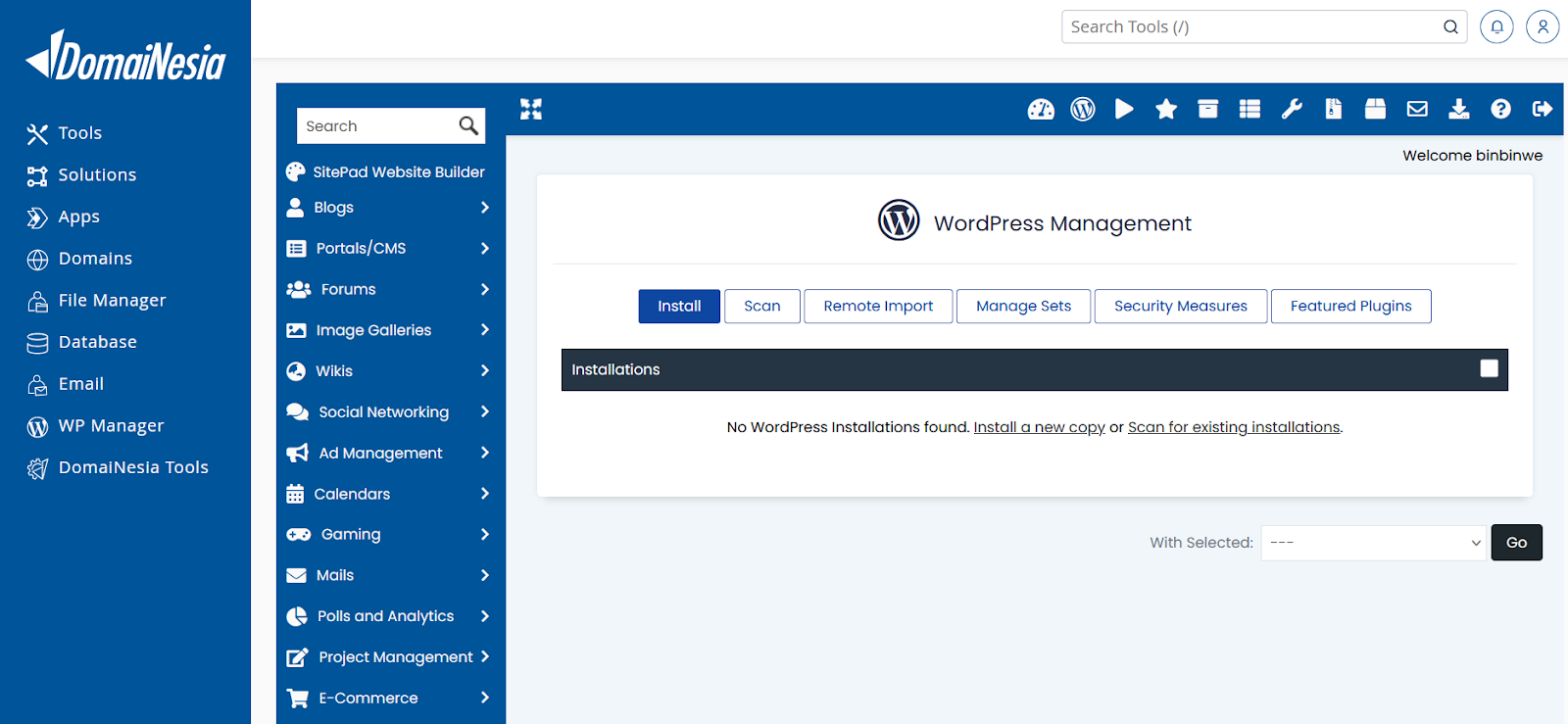Click the store box icon in the toolbar
Viewport: 1568px width, 724px height.
point(1375,109)
